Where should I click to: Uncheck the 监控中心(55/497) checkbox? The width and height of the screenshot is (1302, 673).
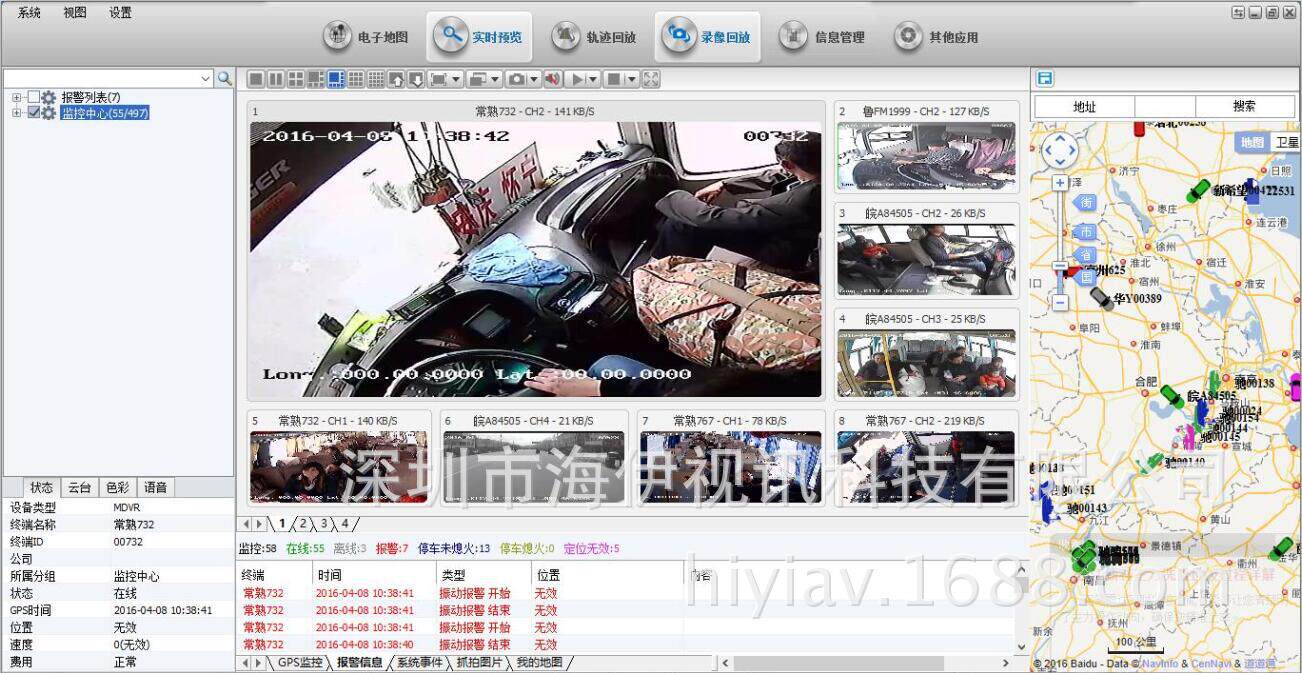click(34, 113)
